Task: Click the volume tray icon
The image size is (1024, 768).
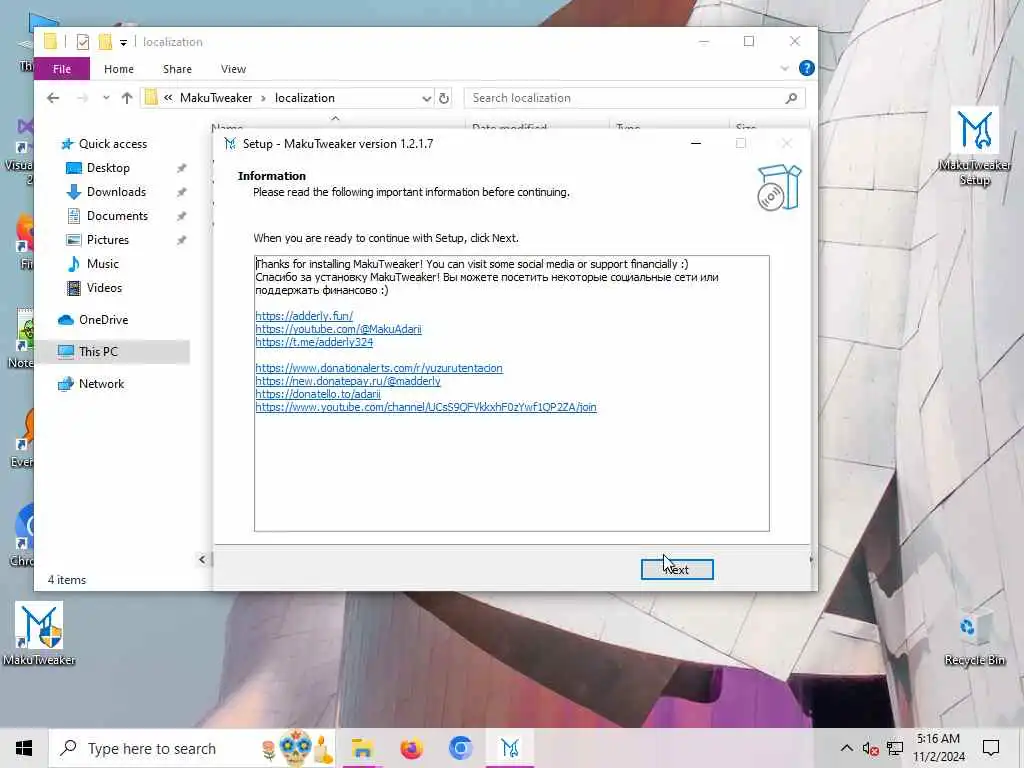Action: tap(870, 748)
